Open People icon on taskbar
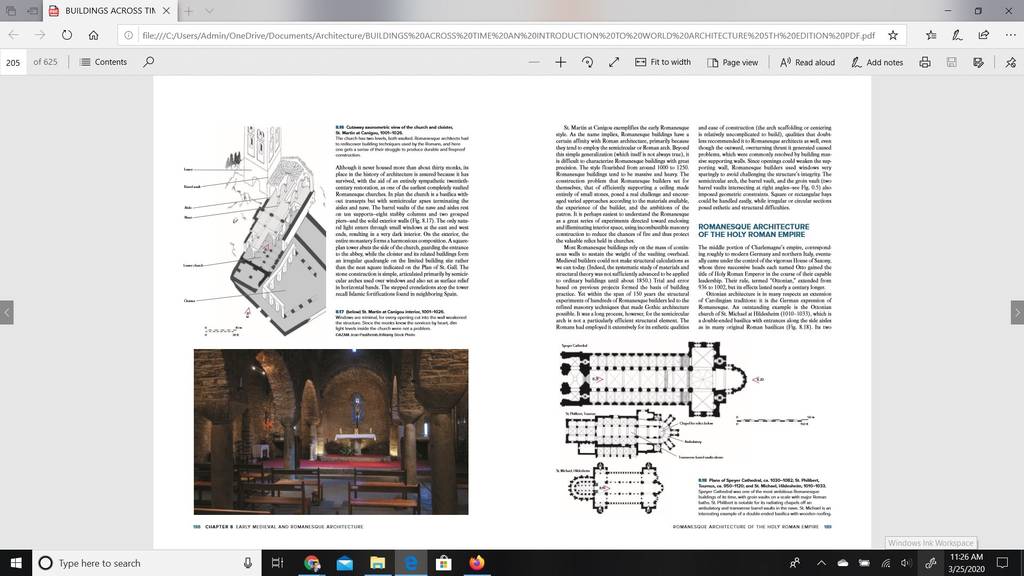This screenshot has width=1024, height=576. (x=795, y=563)
